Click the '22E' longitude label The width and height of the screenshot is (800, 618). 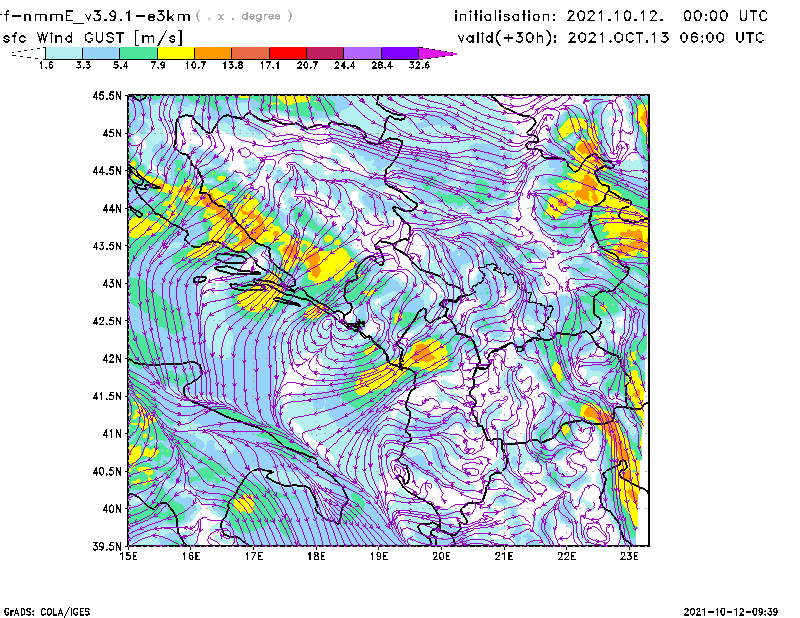point(566,556)
